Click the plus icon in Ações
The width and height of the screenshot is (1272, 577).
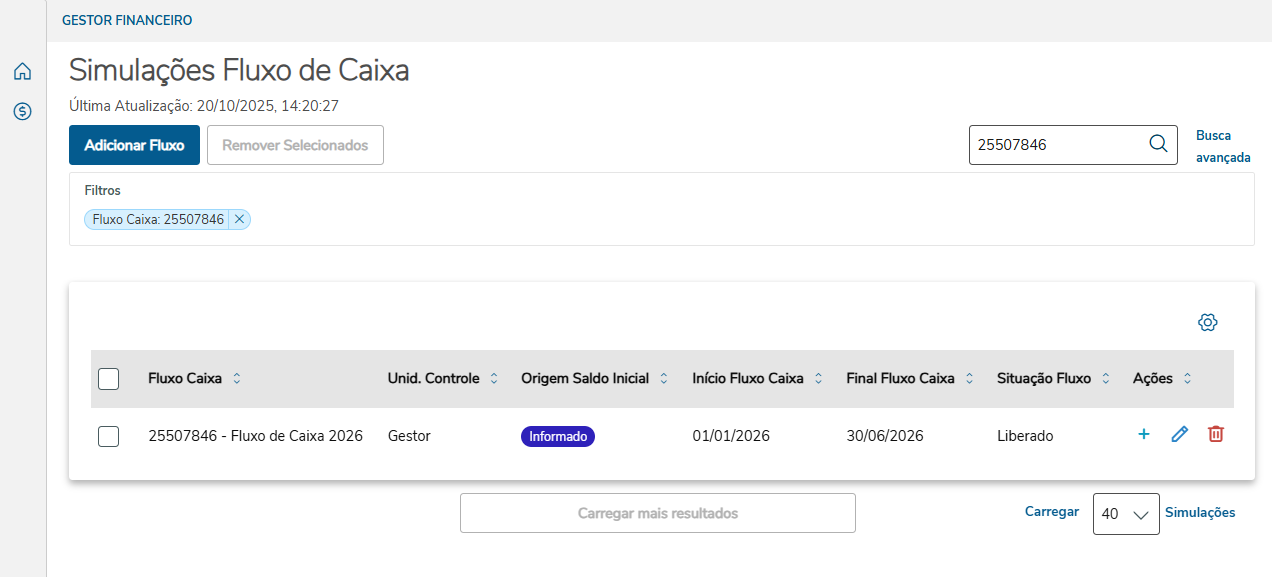(1144, 434)
